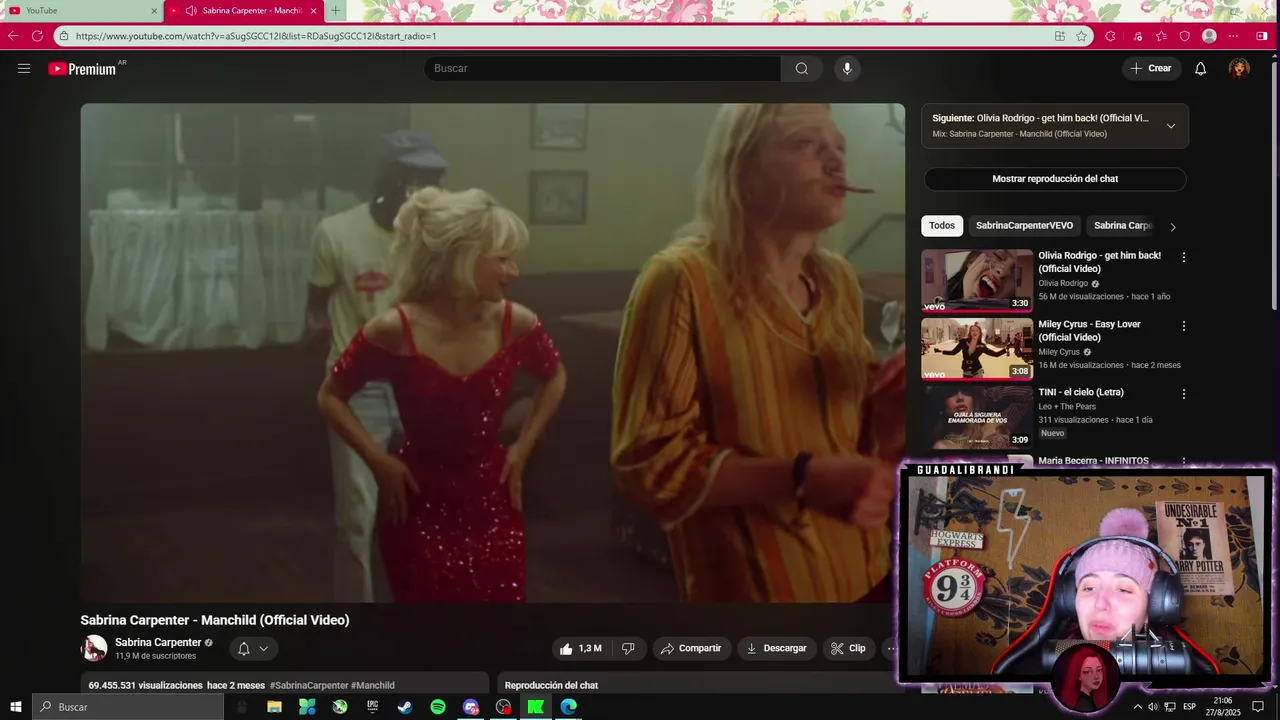
Task: Like the Manchild video
Action: [580, 648]
